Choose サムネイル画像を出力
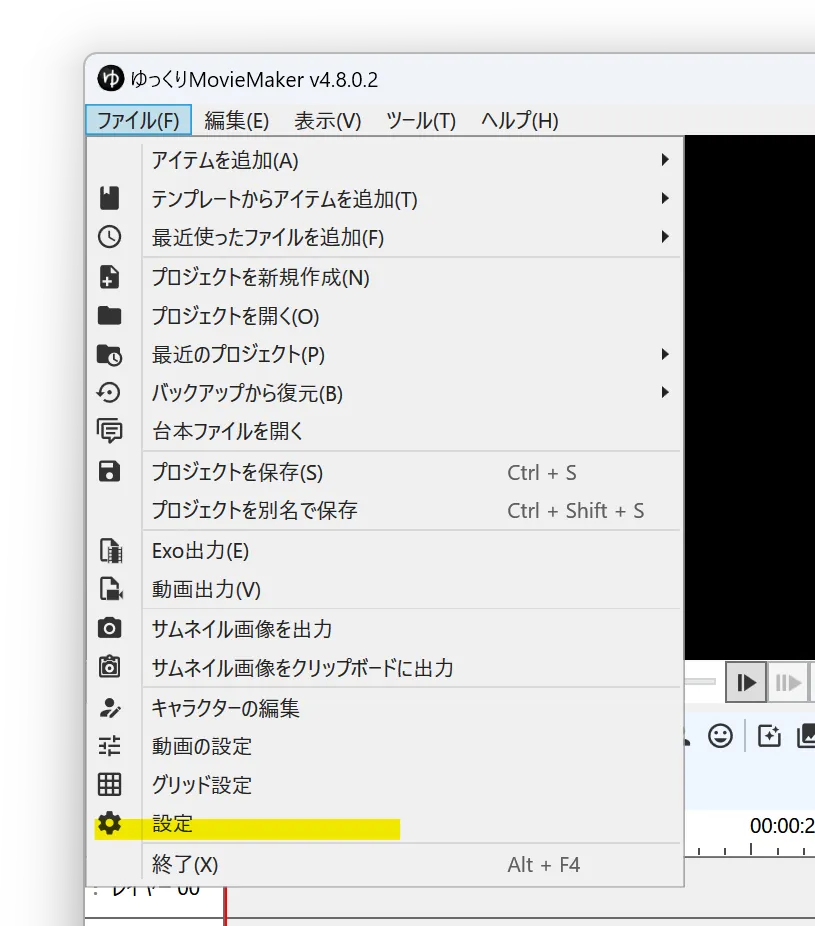This screenshot has height=926, width=815. (x=385, y=629)
